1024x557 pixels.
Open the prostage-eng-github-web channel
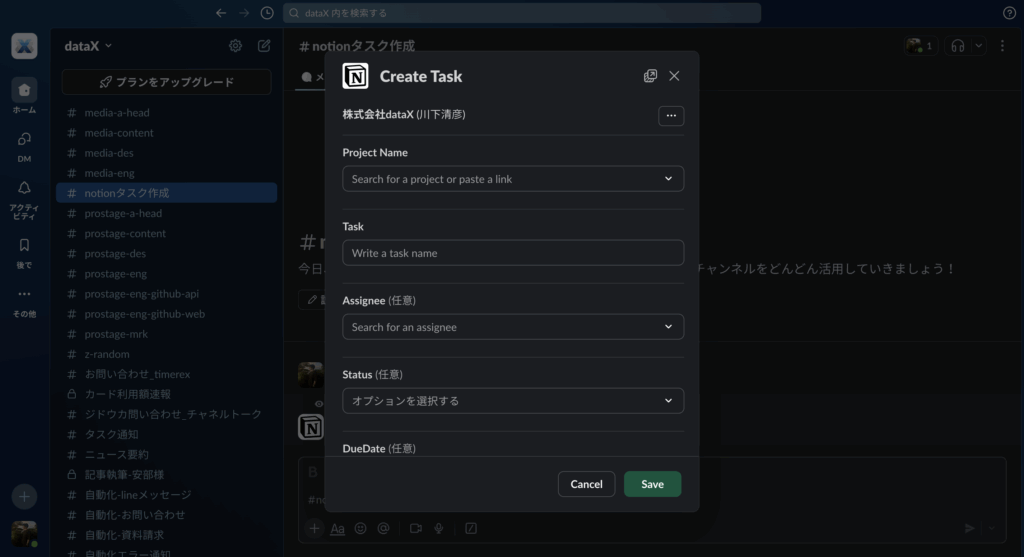click(x=167, y=313)
